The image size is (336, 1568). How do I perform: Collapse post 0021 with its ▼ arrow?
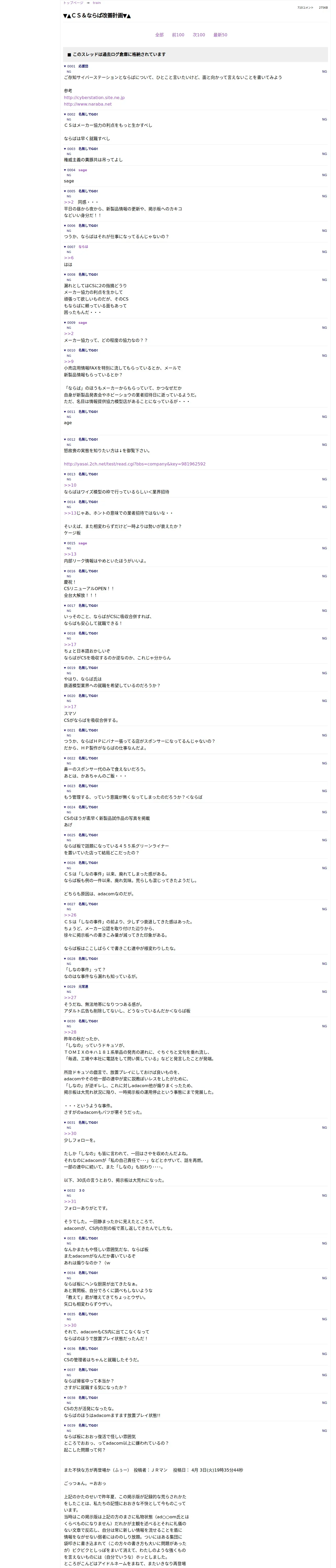click(65, 730)
